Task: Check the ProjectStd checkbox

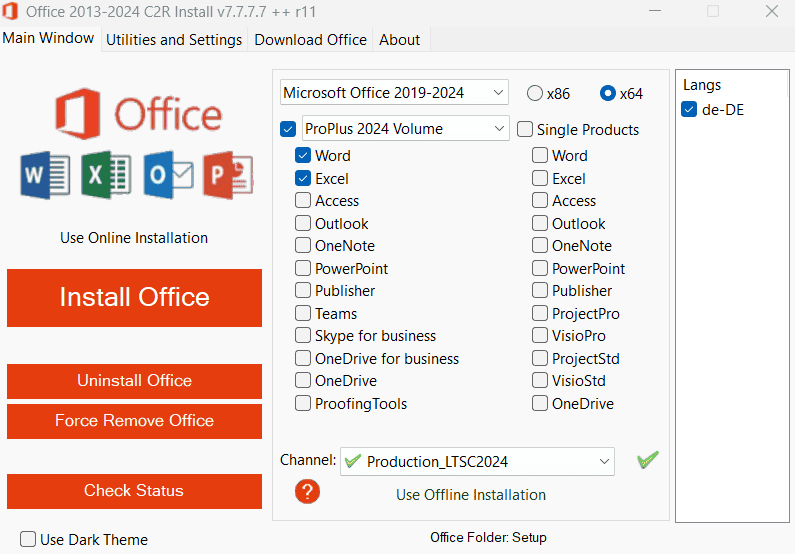Action: click(x=540, y=358)
